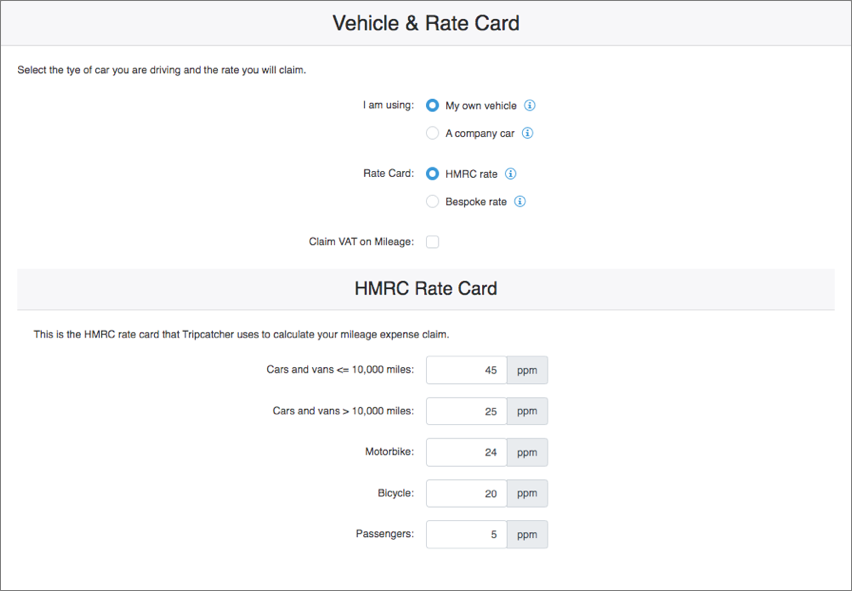852x591 pixels.
Task: Enable Claim VAT on Mileage checkbox
Action: point(432,242)
